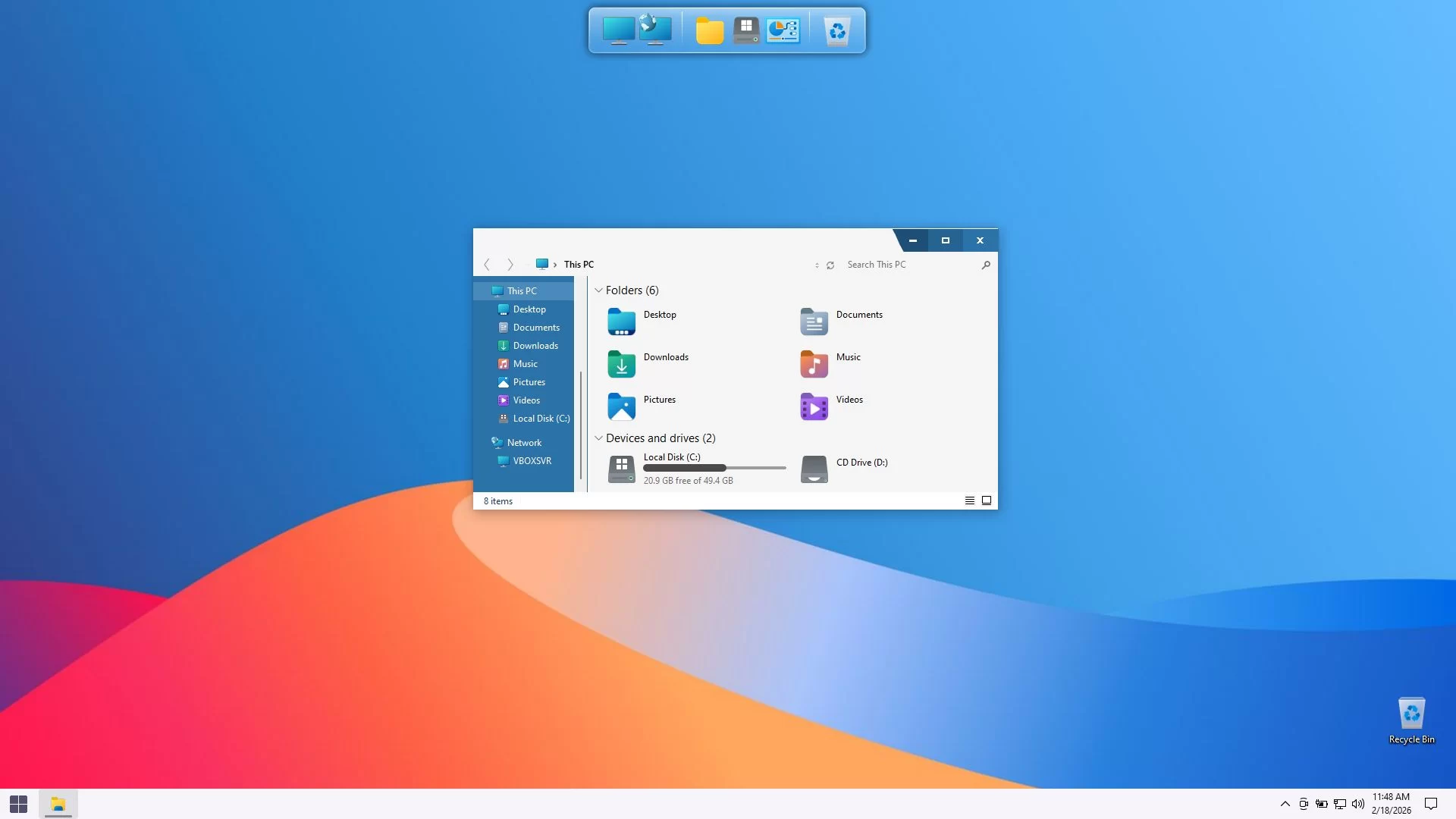Image resolution: width=1456 pixels, height=819 pixels.
Task: Open Control Panel icon in the dock
Action: 783,31
